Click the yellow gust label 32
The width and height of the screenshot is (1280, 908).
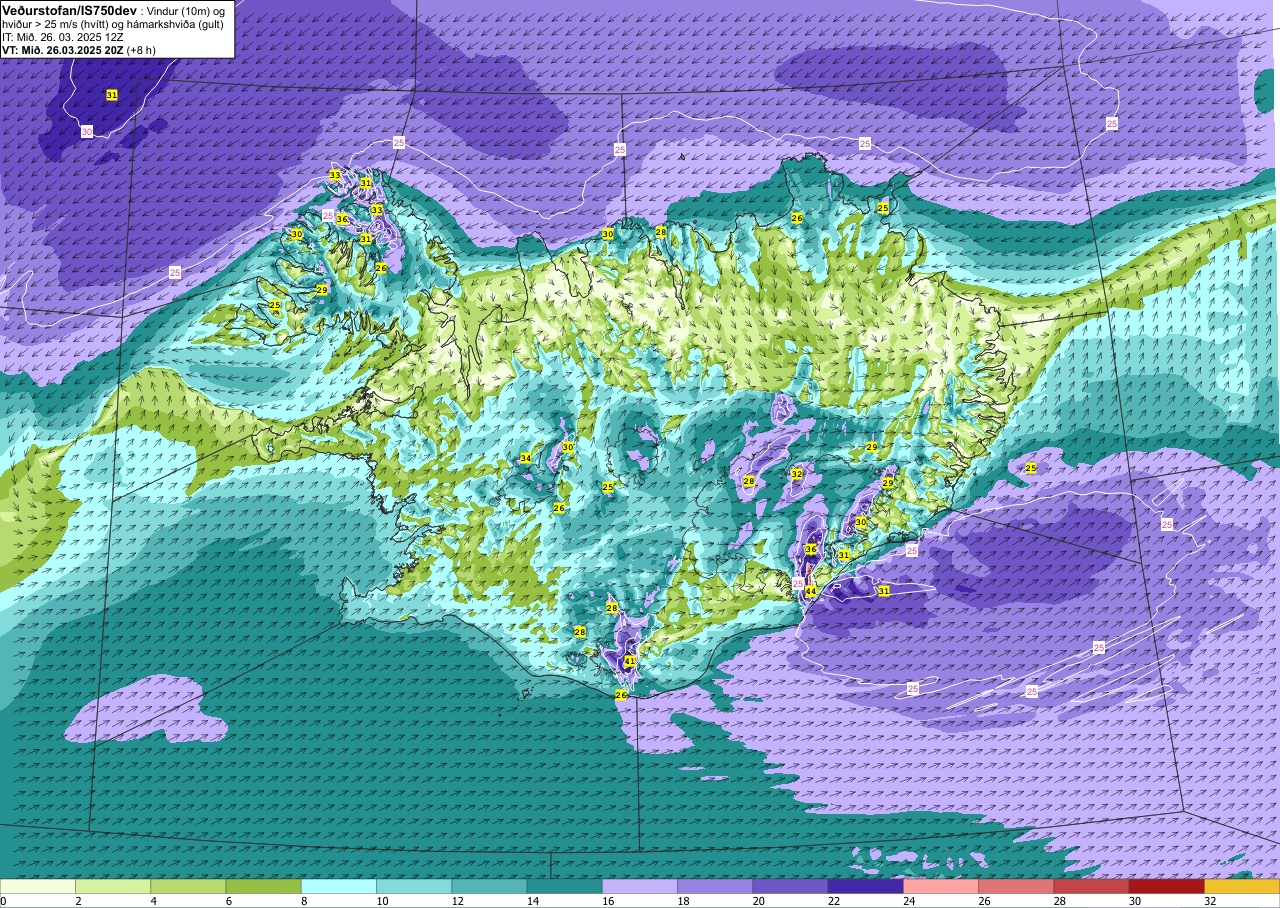pos(797,474)
